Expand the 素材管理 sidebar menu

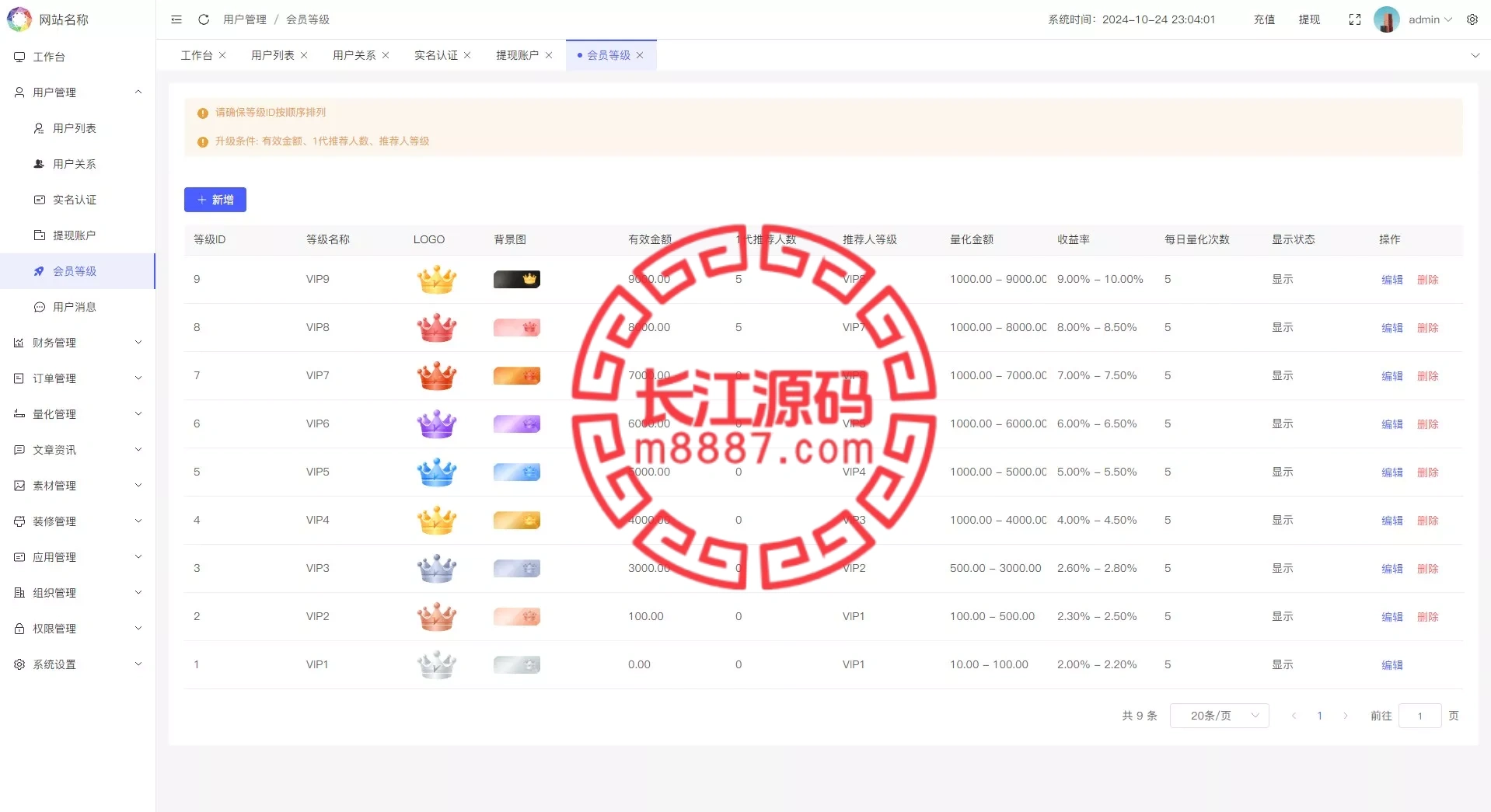click(78, 486)
